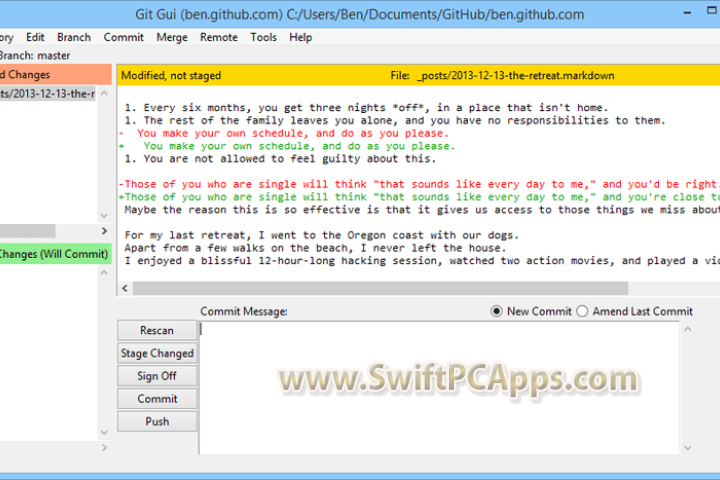The image size is (720, 480).
Task: Open the Help menu
Action: click(x=301, y=37)
